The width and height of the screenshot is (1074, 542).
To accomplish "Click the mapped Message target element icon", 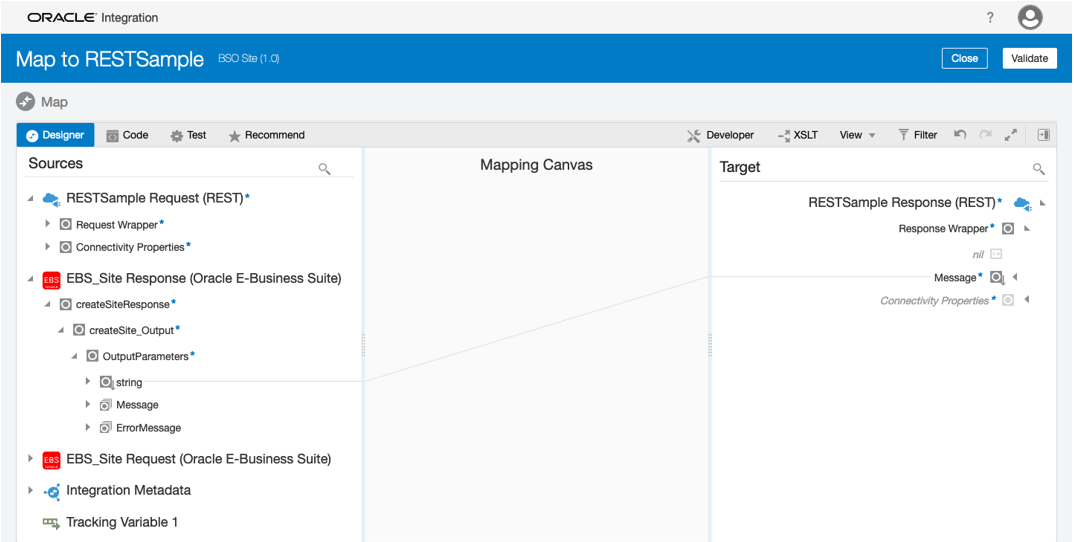I will (997, 278).
